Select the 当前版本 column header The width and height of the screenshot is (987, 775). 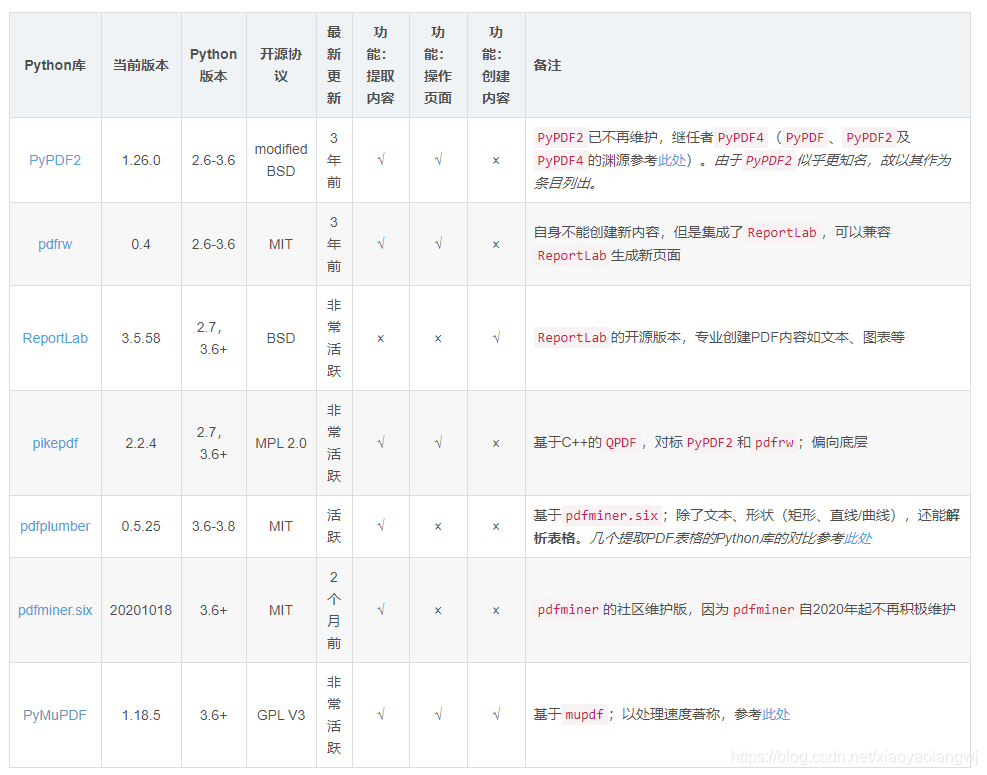141,65
